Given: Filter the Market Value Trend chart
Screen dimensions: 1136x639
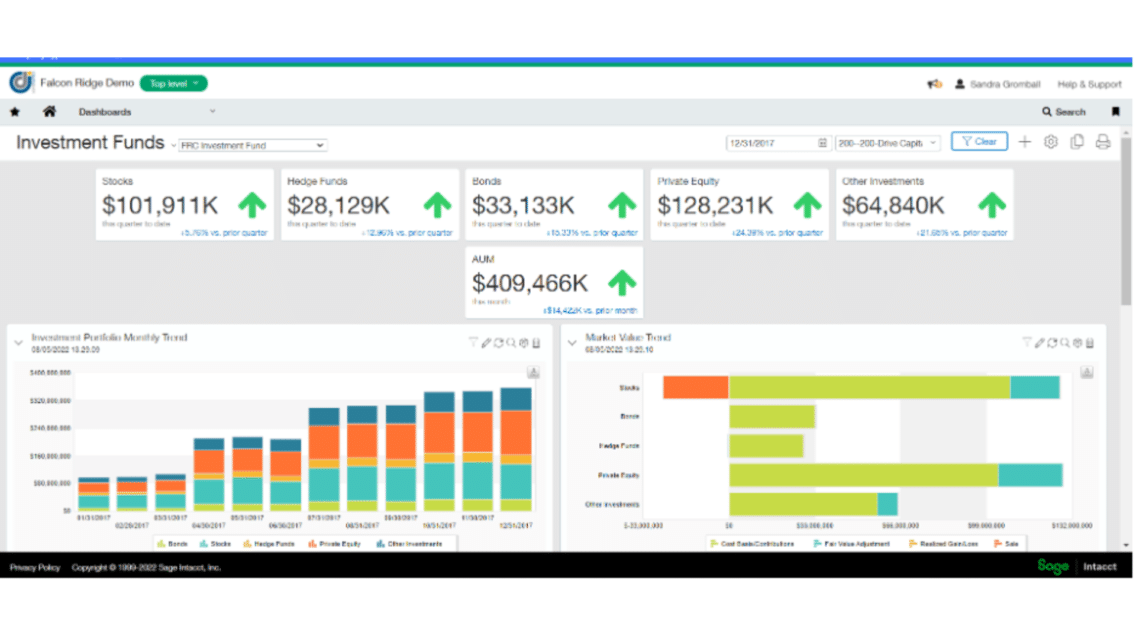Looking at the screenshot, I should point(1027,343).
